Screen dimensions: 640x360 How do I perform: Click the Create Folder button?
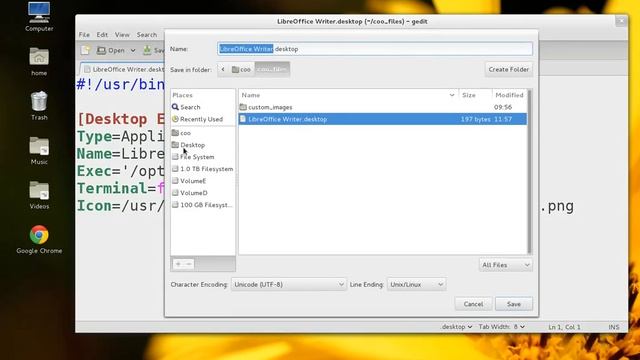[509, 69]
